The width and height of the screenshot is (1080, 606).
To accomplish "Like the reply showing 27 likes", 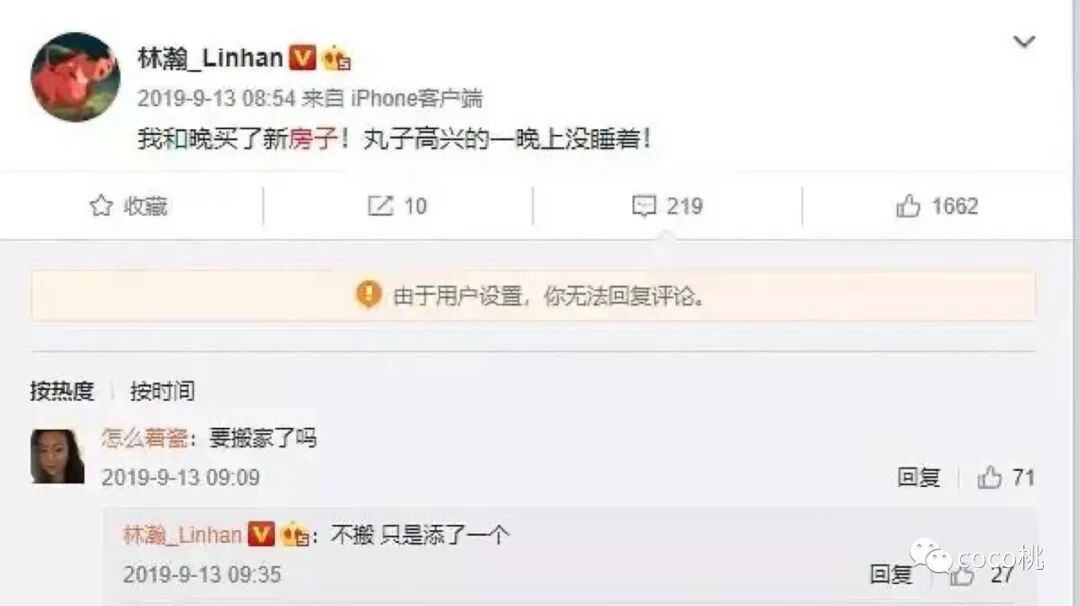I will pos(962,574).
